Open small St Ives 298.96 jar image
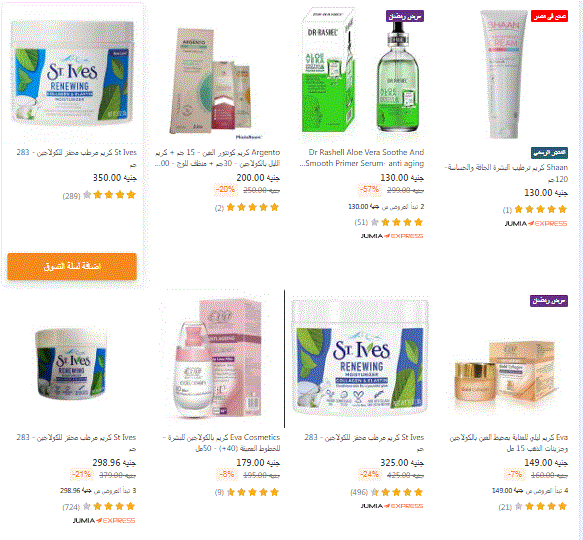The image size is (583, 540). coord(72,363)
